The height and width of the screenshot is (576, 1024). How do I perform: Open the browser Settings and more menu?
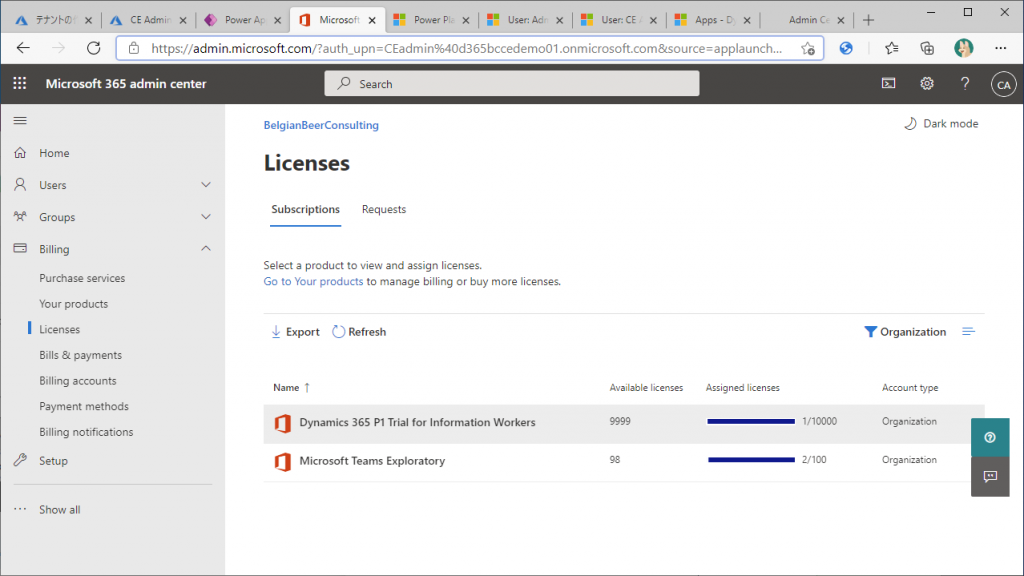(1000, 48)
